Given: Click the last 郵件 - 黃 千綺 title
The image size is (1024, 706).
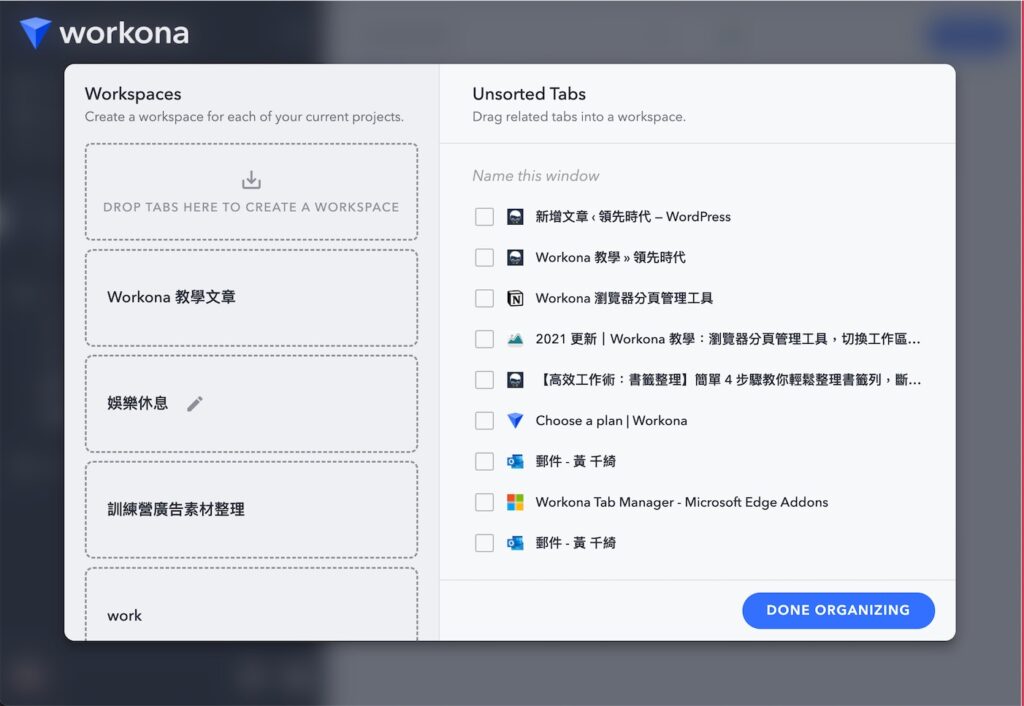Looking at the screenshot, I should click(x=575, y=543).
